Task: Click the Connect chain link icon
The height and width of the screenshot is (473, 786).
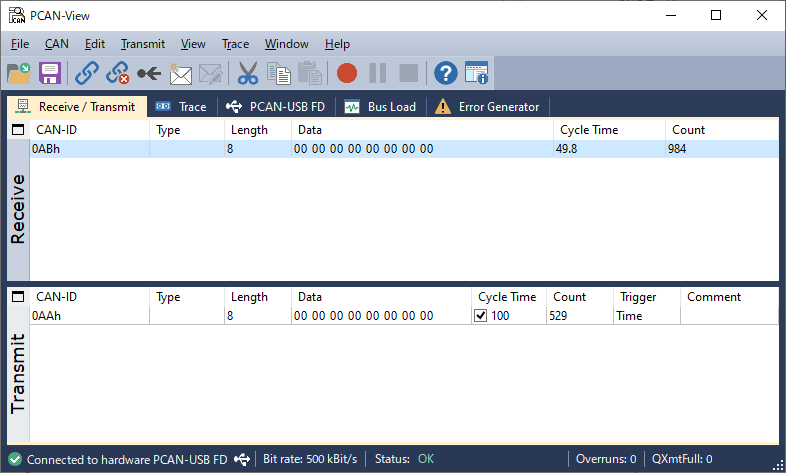Action: pyautogui.click(x=87, y=73)
